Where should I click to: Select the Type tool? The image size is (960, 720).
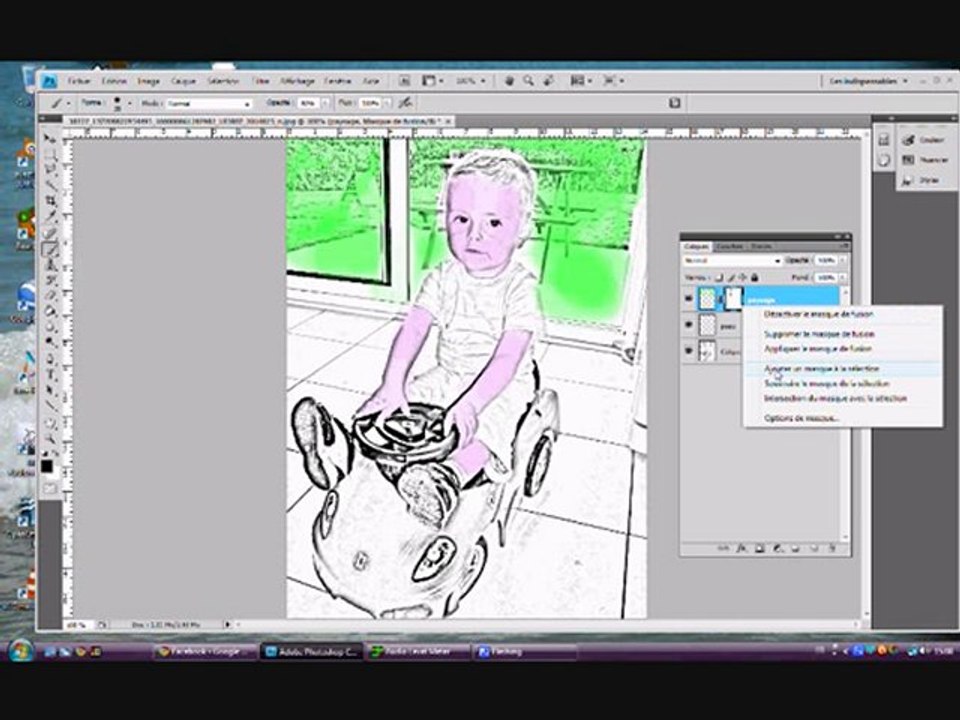click(49, 375)
